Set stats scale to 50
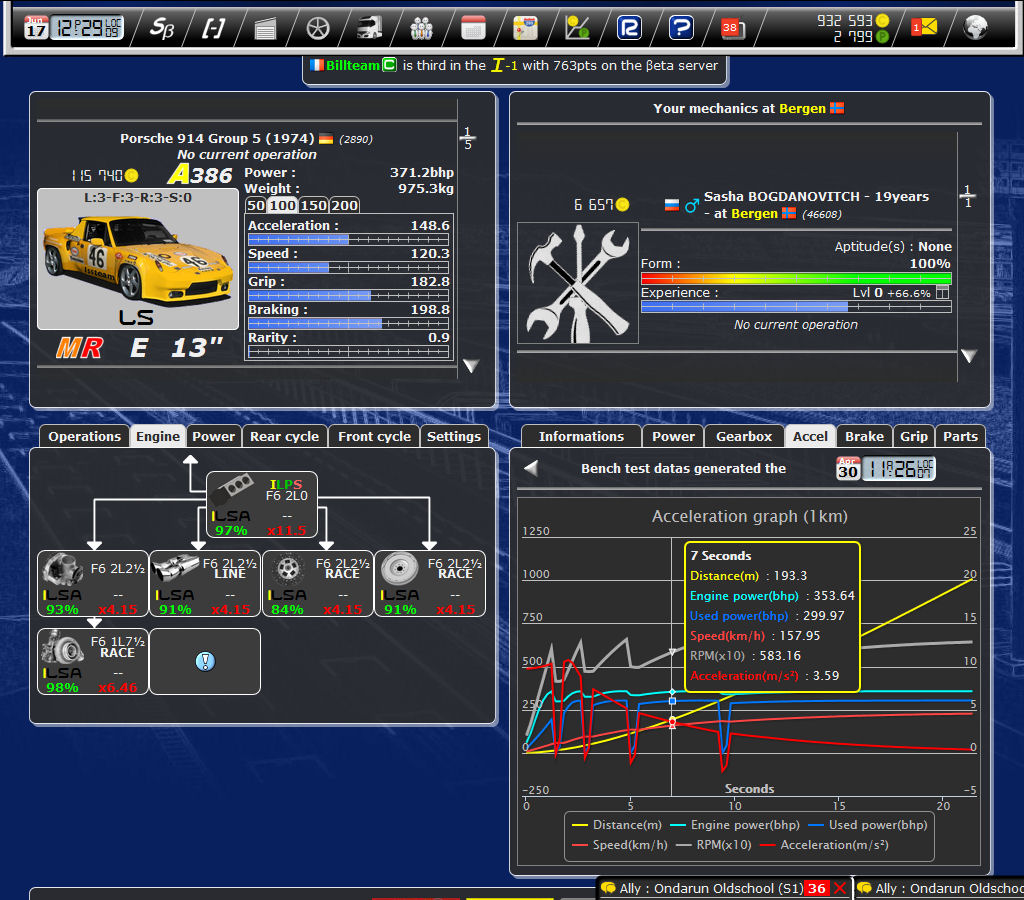1024x900 pixels. click(255, 205)
